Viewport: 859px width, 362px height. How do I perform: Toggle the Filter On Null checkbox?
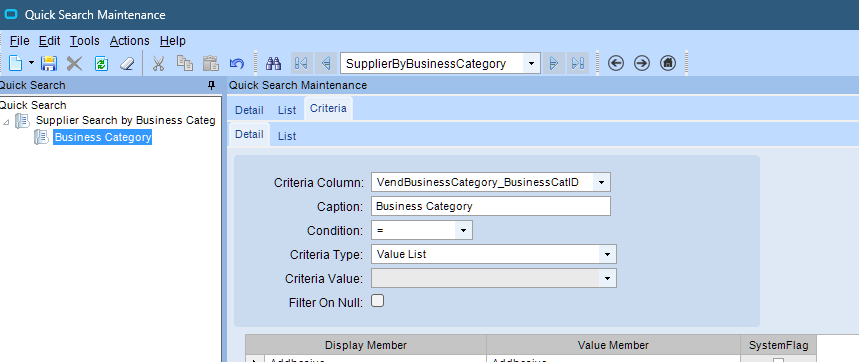pos(377,301)
